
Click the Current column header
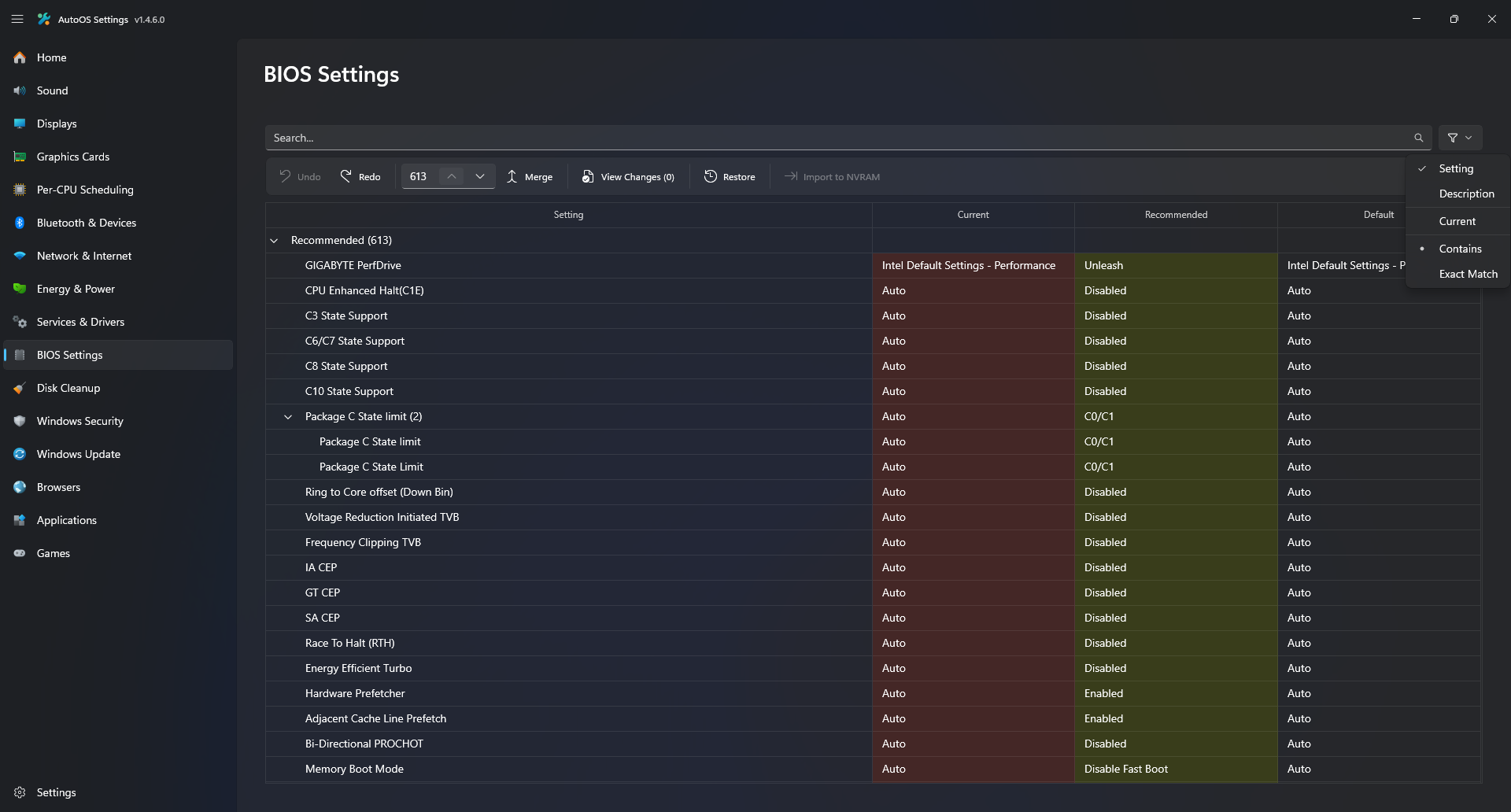coord(973,215)
